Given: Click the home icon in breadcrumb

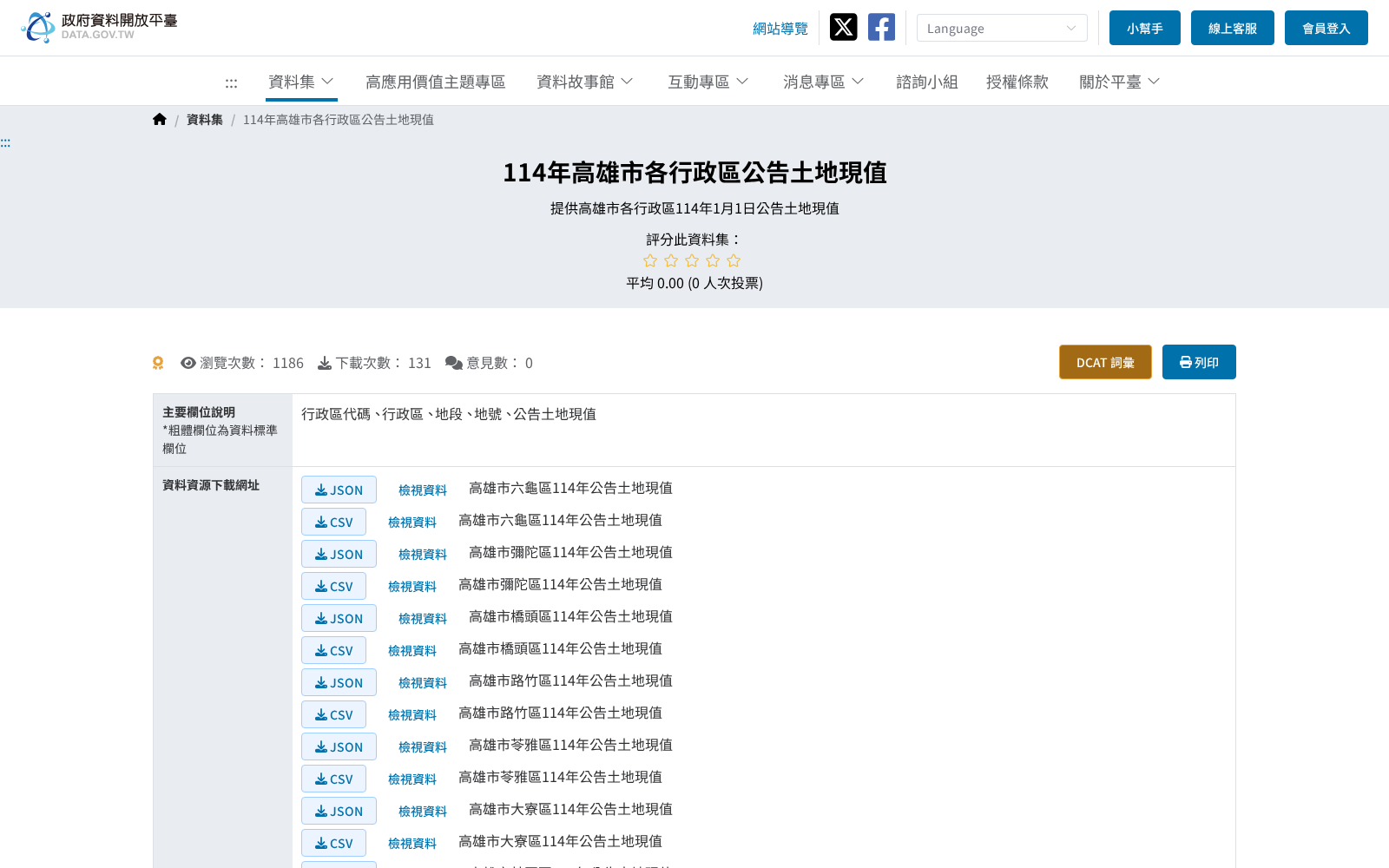Looking at the screenshot, I should click(x=160, y=120).
